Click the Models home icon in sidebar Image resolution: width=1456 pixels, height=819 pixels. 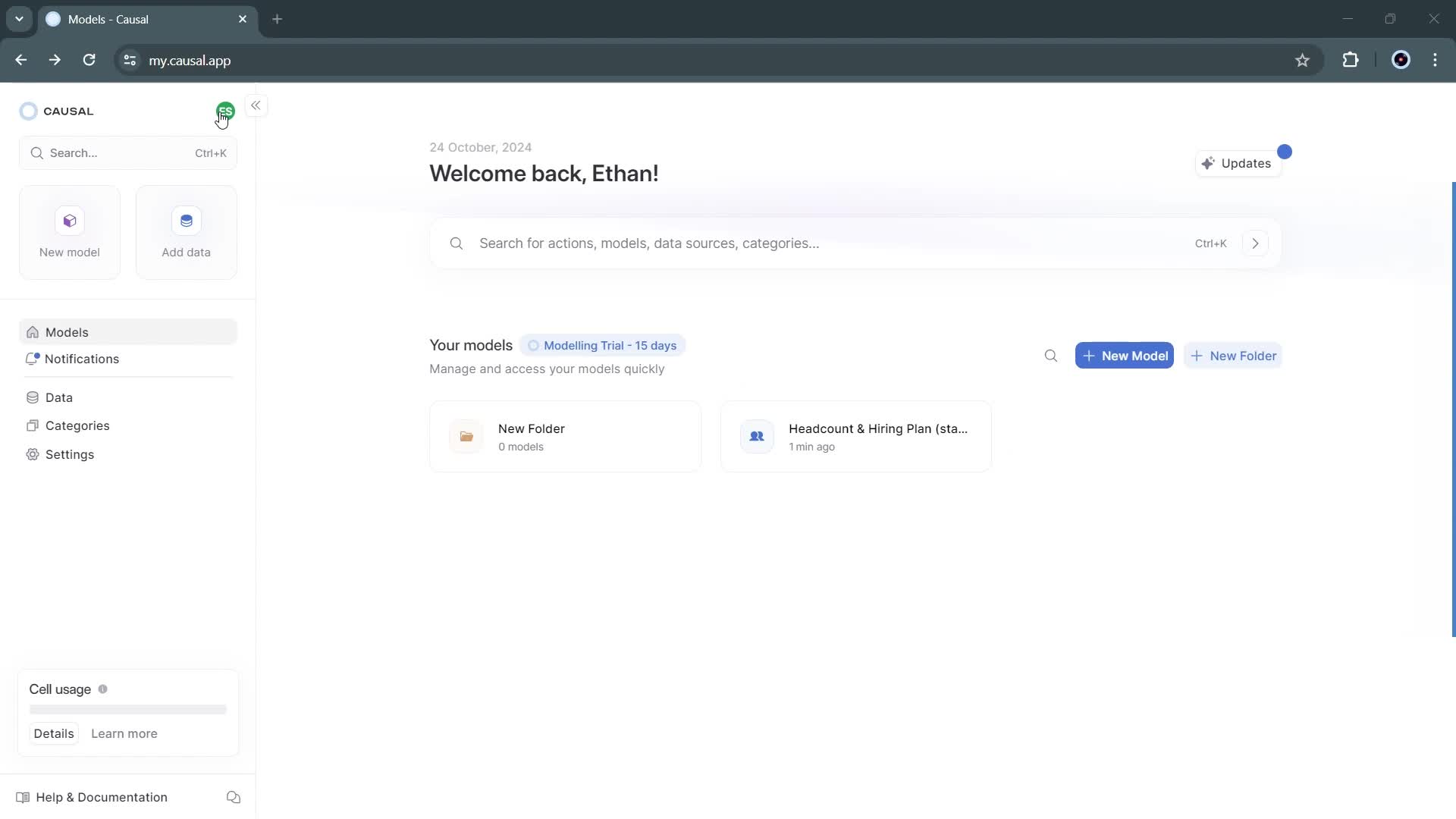(33, 332)
